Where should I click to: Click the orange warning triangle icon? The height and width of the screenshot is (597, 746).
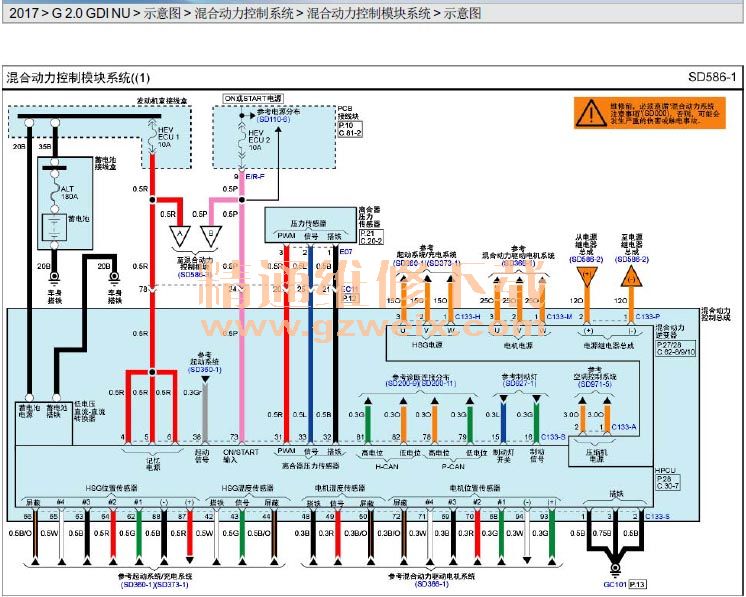click(591, 113)
